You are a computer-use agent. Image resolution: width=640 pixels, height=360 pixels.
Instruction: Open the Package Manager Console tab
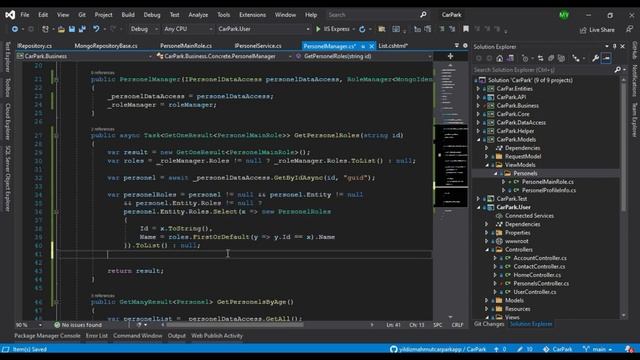coord(47,336)
